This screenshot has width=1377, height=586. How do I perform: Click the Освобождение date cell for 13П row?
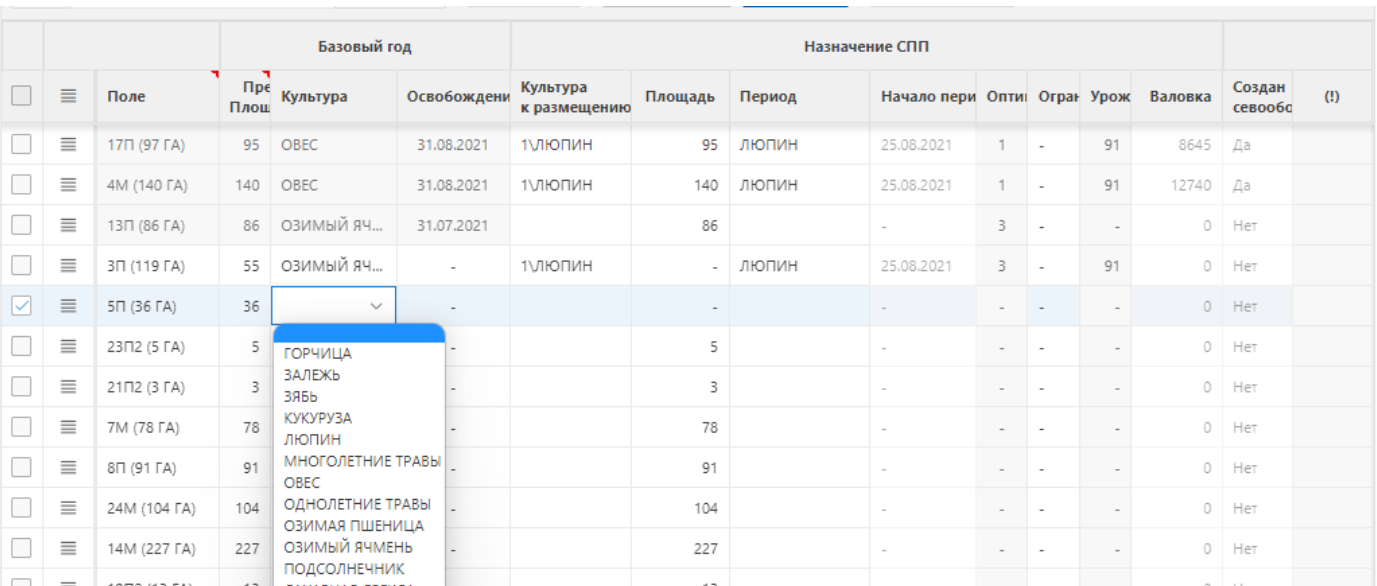pos(452,225)
